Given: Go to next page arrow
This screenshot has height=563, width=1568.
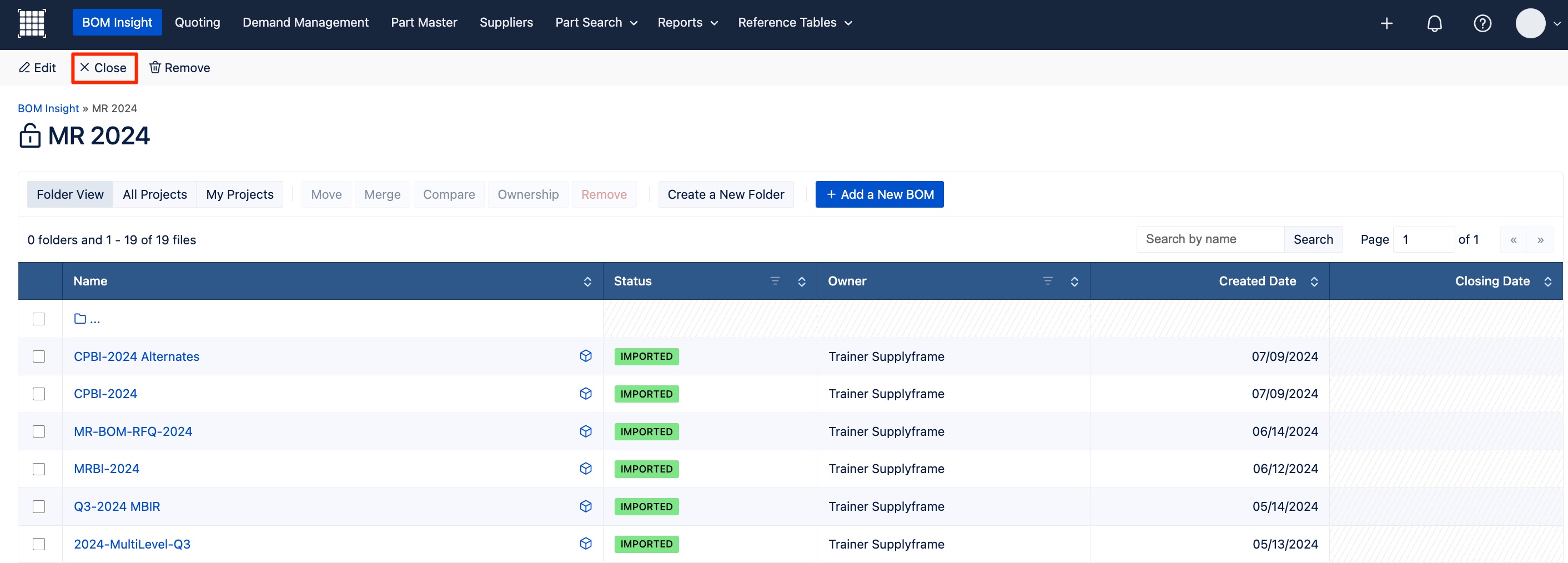Looking at the screenshot, I should pos(1540,240).
